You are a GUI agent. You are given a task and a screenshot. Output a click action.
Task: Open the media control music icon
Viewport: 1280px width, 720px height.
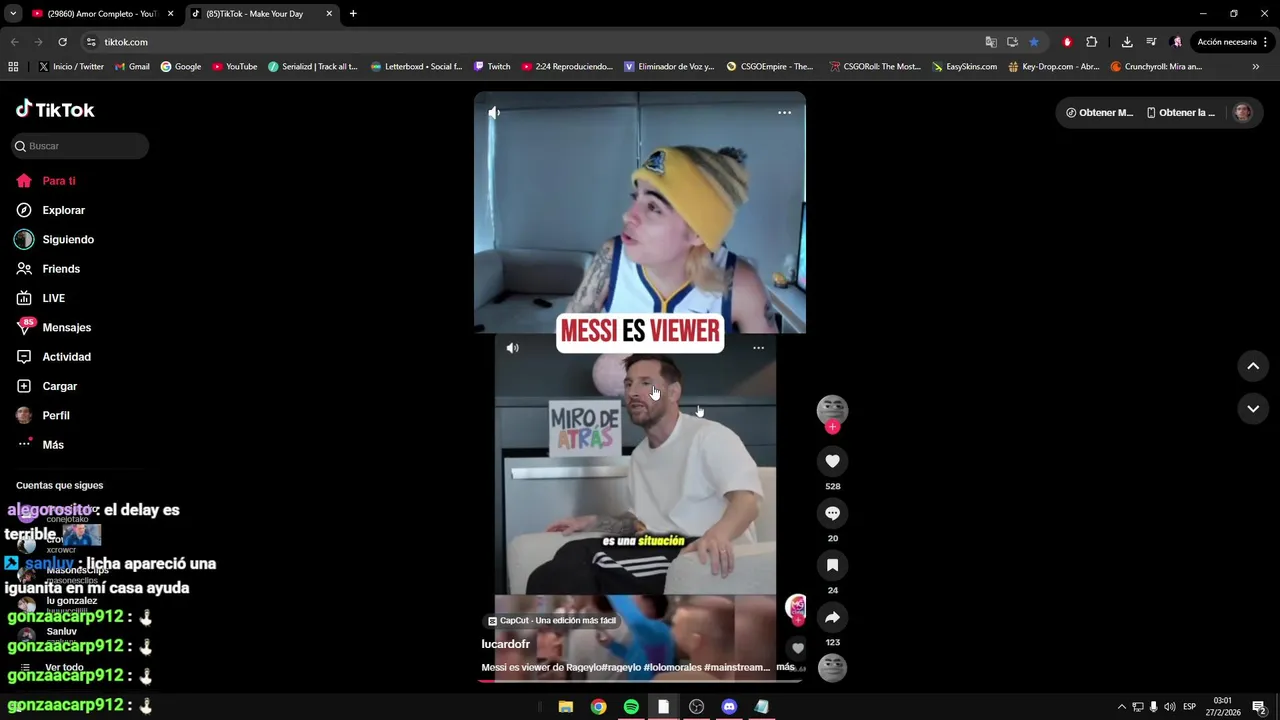pos(1151,42)
